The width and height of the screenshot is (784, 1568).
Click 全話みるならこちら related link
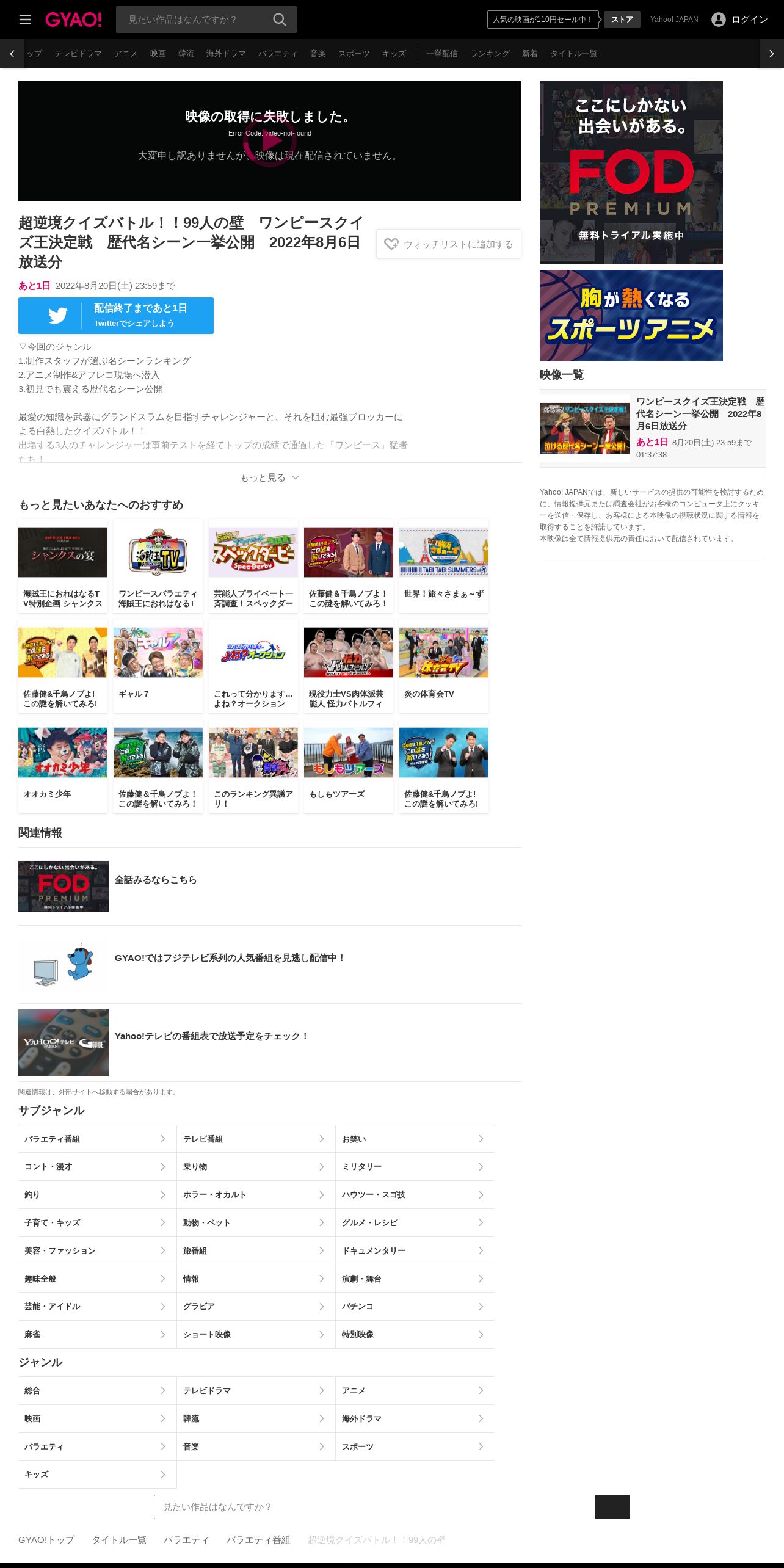point(156,880)
